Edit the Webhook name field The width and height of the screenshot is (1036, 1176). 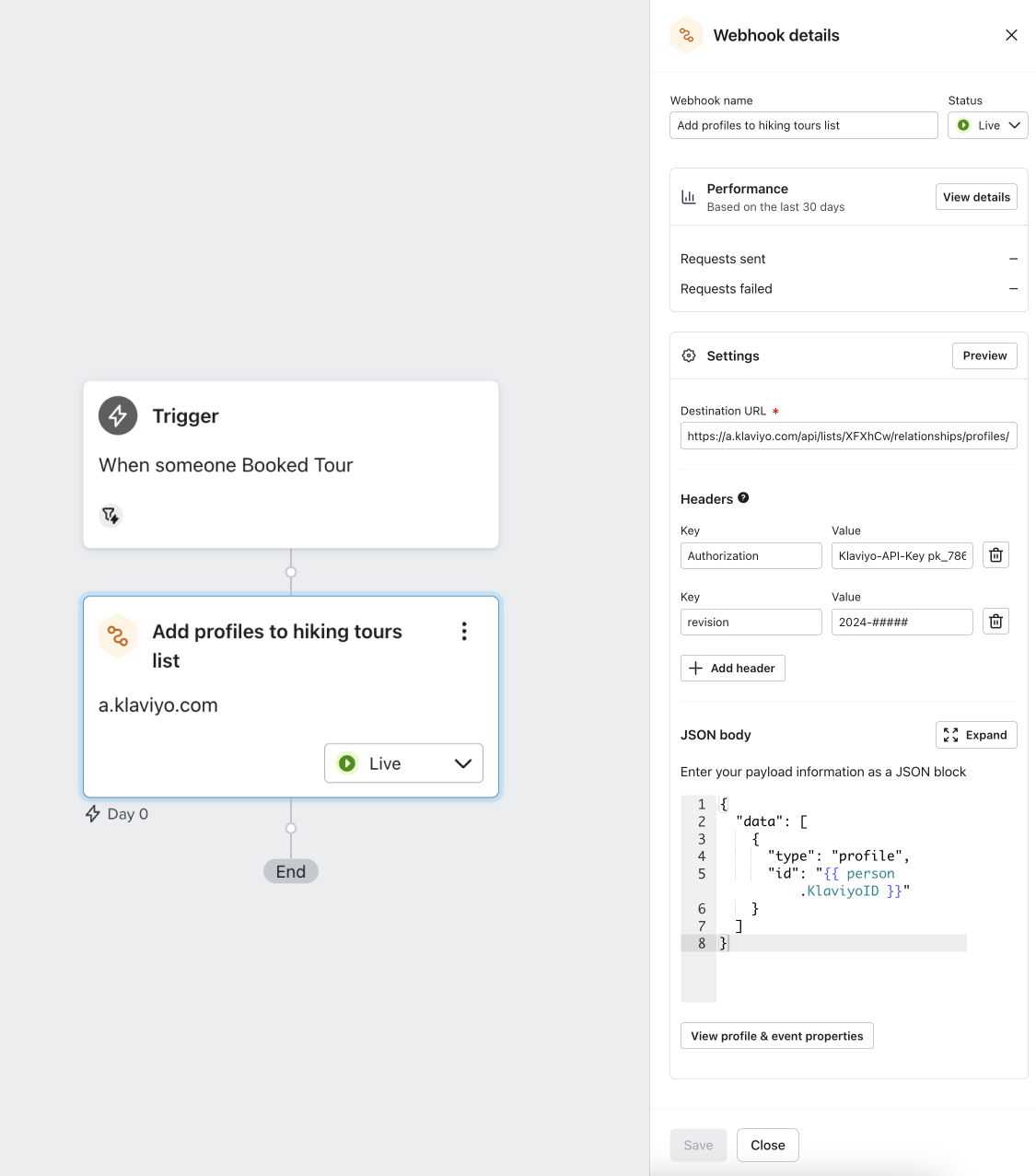(x=803, y=125)
